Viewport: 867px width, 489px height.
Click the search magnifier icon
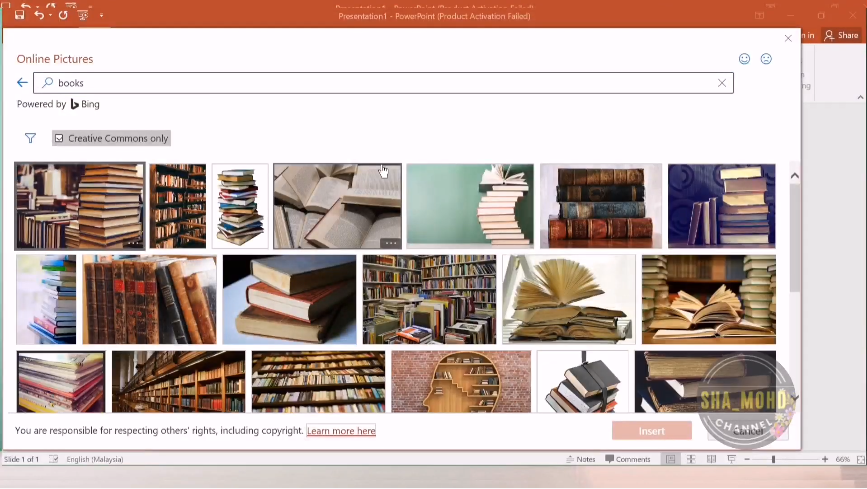point(48,82)
